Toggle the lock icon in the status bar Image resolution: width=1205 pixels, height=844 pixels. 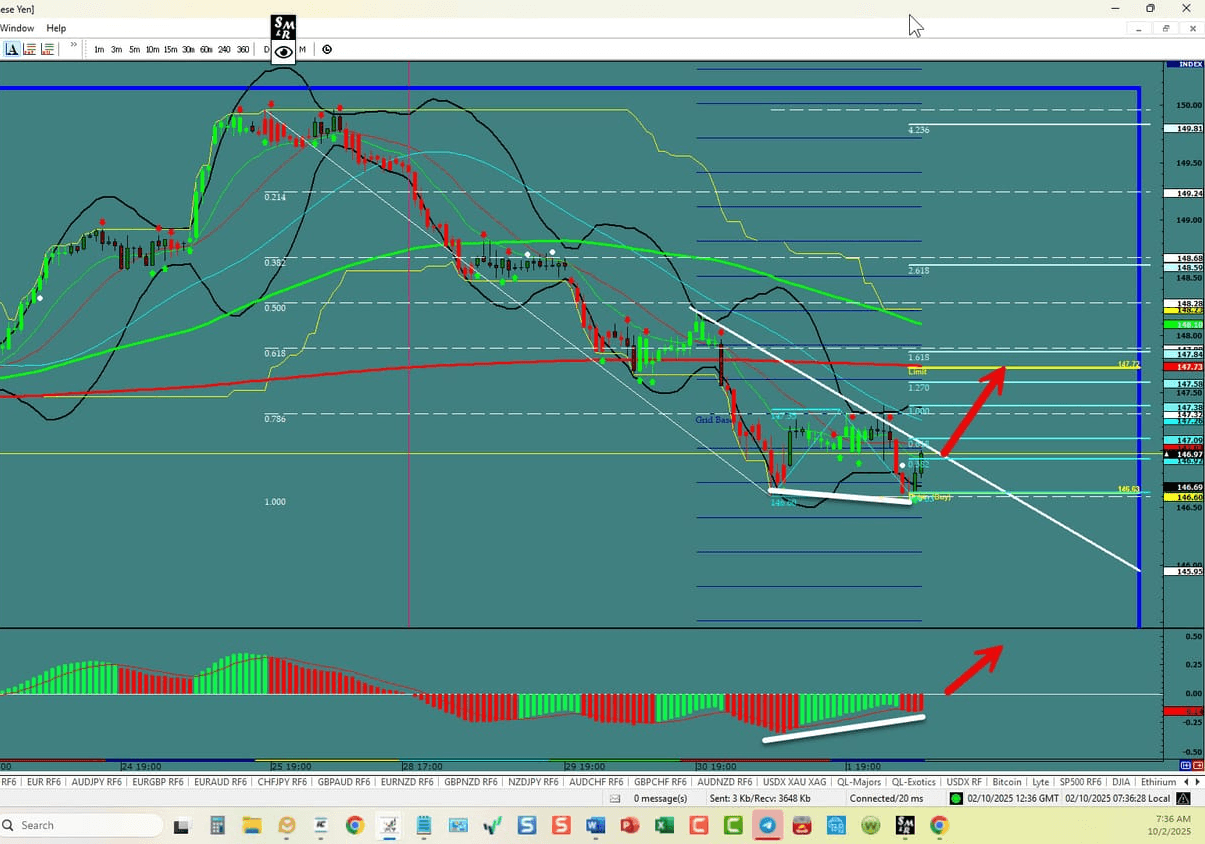click(1183, 798)
